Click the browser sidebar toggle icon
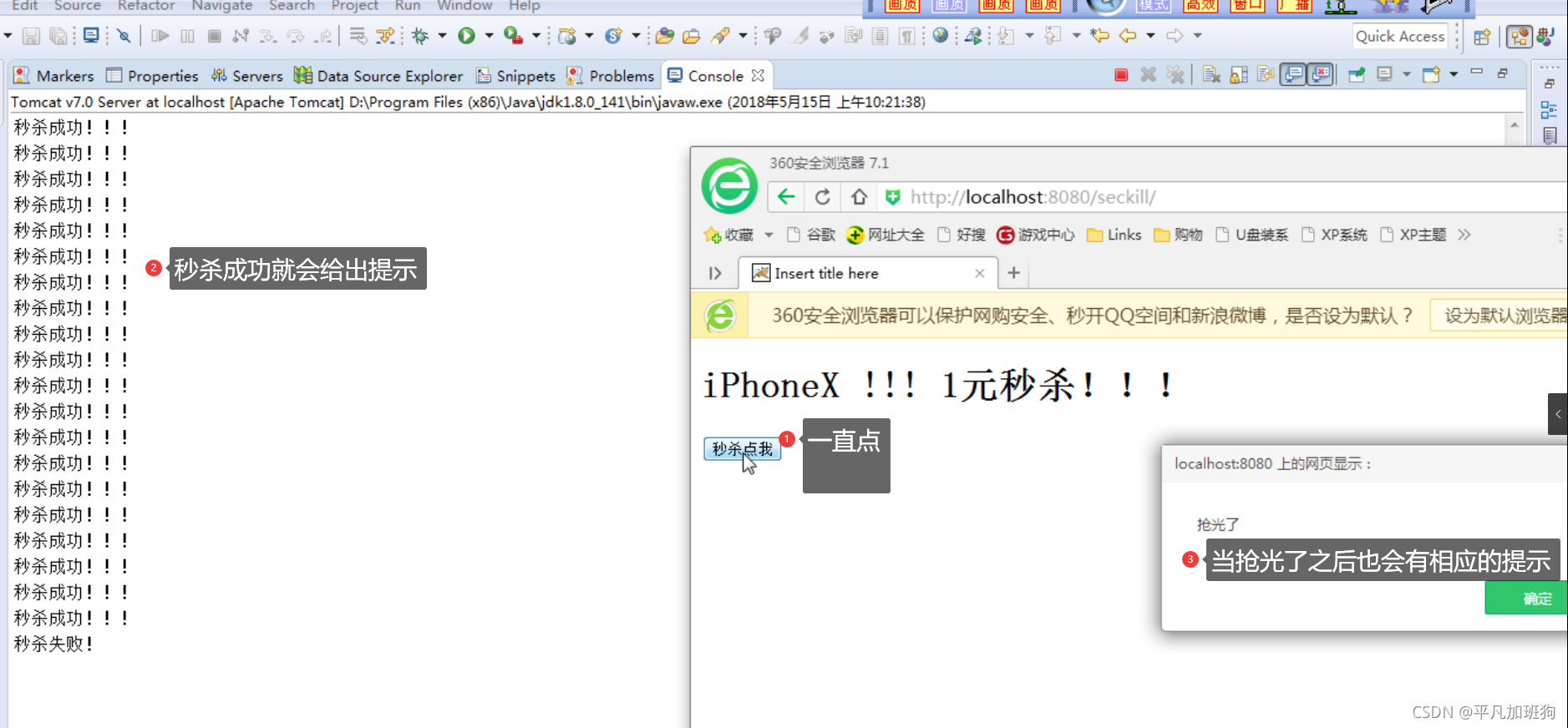 tap(715, 273)
